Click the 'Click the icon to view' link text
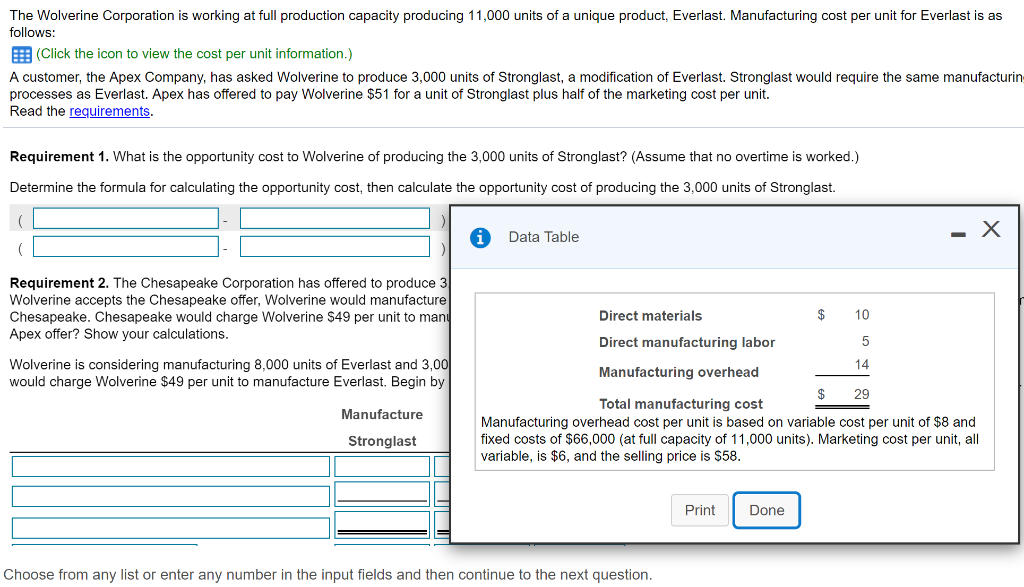 tap(194, 54)
